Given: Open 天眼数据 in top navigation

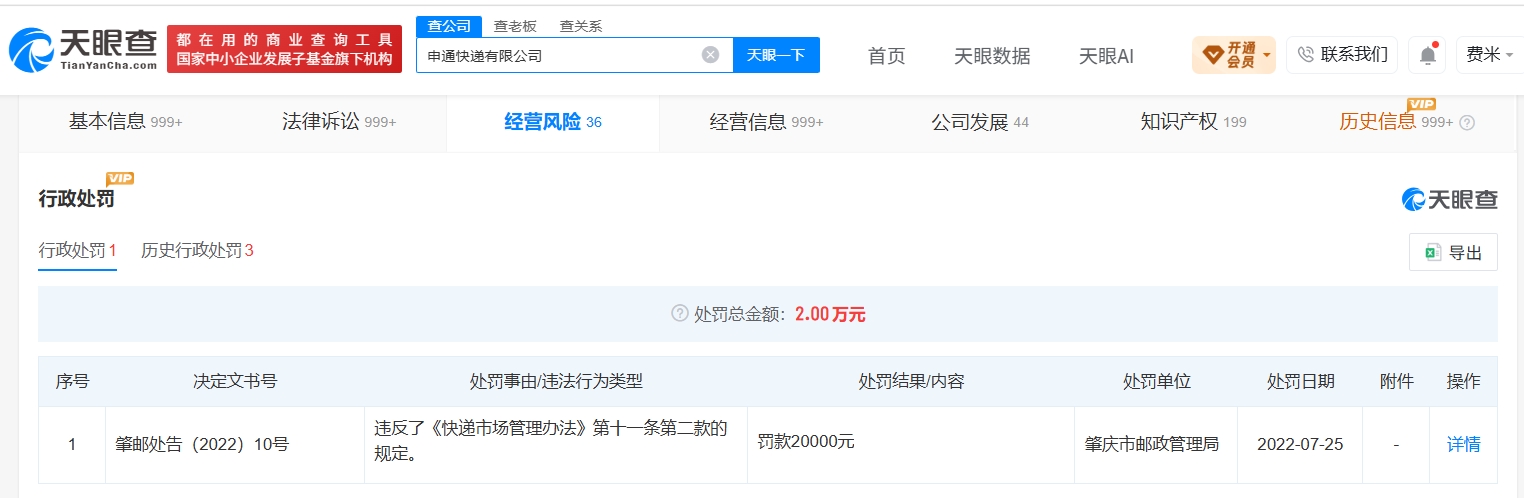Looking at the screenshot, I should pyautogui.click(x=992, y=56).
